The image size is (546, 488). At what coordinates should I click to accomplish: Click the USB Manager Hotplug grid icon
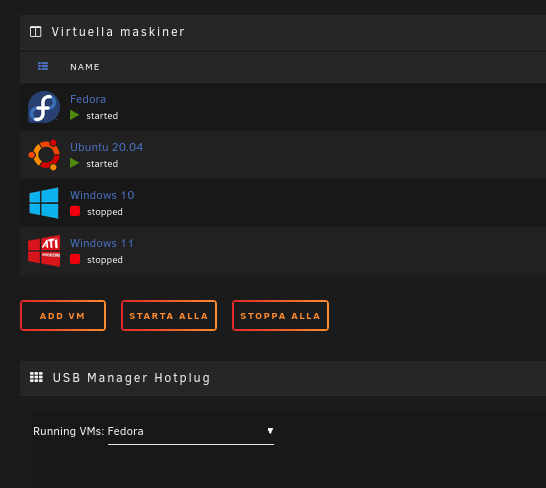point(36,377)
